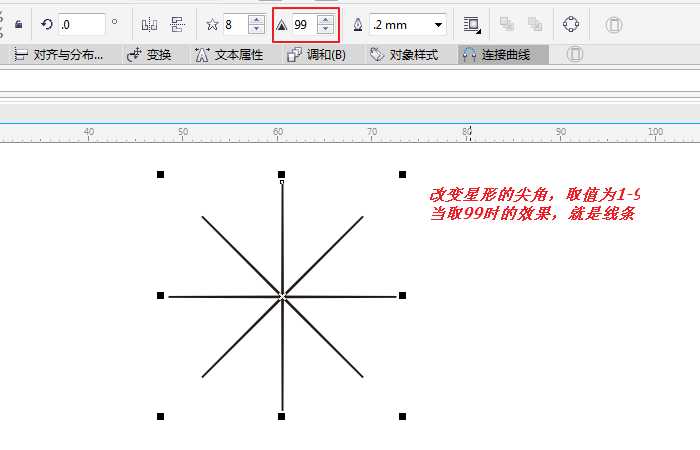Open the 对象样式 docker tab
This screenshot has height=450, width=700.
404,55
